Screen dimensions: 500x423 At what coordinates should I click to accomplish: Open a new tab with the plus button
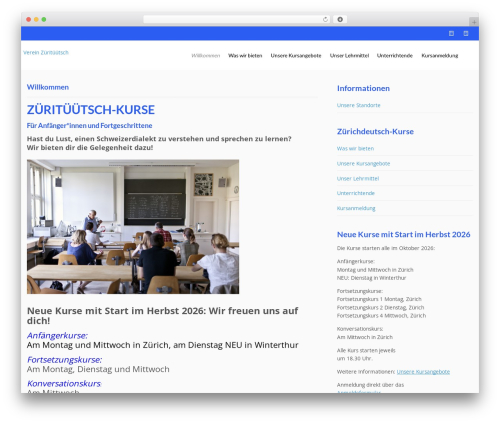click(474, 22)
